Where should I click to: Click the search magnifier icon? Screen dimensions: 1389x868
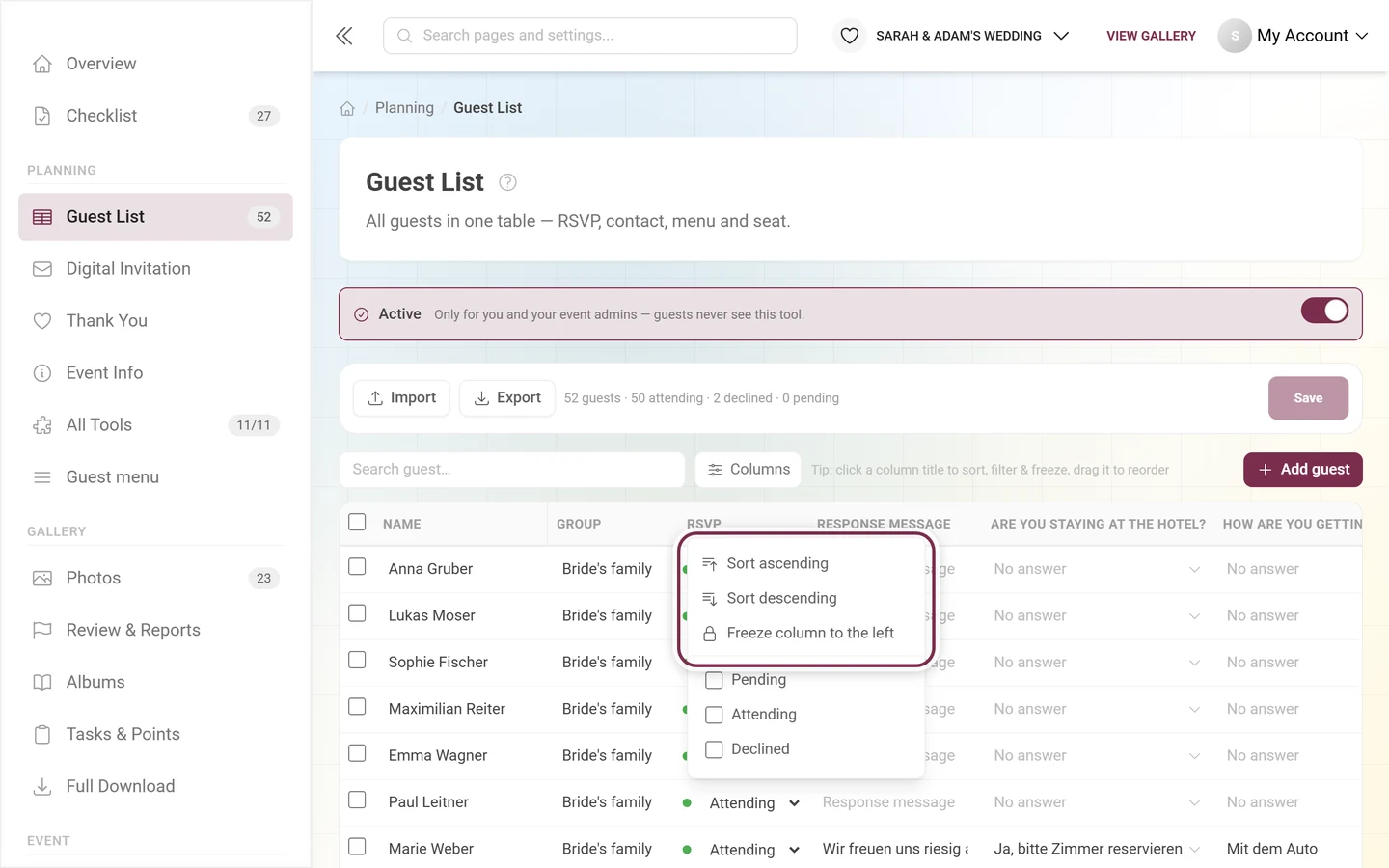coord(405,36)
